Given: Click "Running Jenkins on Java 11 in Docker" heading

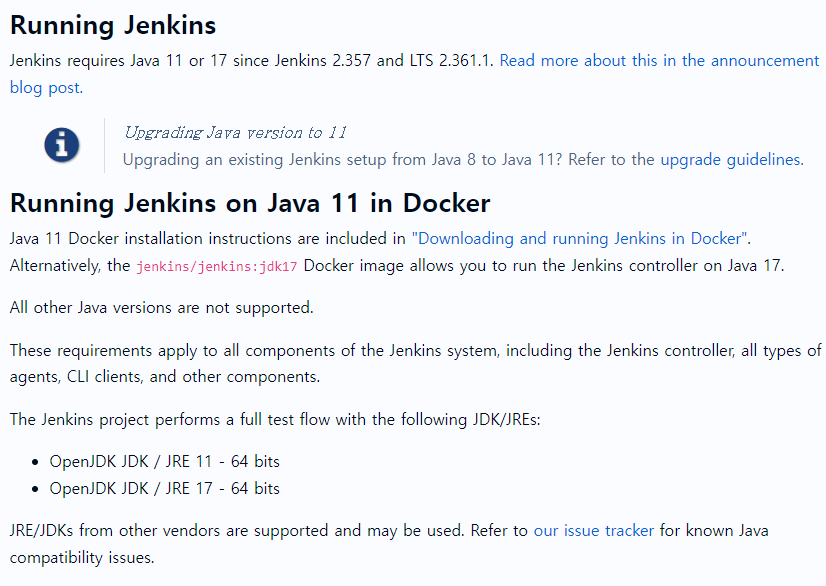Looking at the screenshot, I should [x=250, y=203].
